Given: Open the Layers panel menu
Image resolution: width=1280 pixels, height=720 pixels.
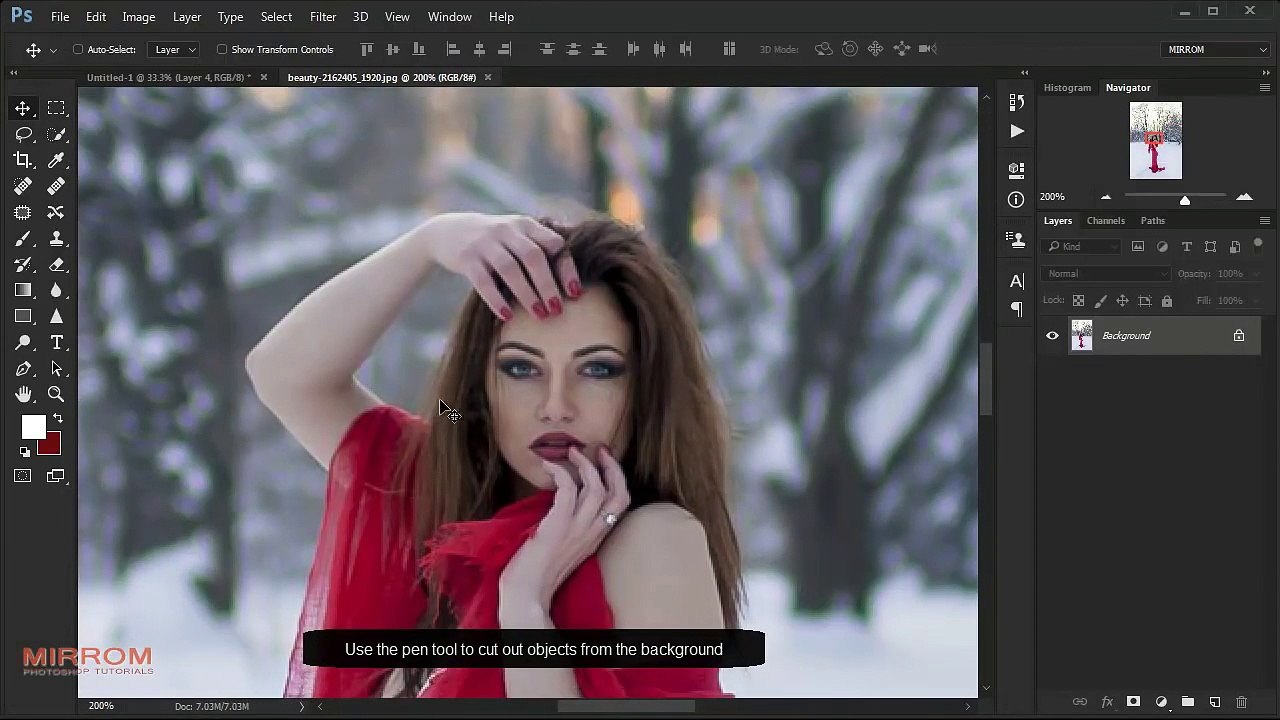Looking at the screenshot, I should pos(1264,221).
